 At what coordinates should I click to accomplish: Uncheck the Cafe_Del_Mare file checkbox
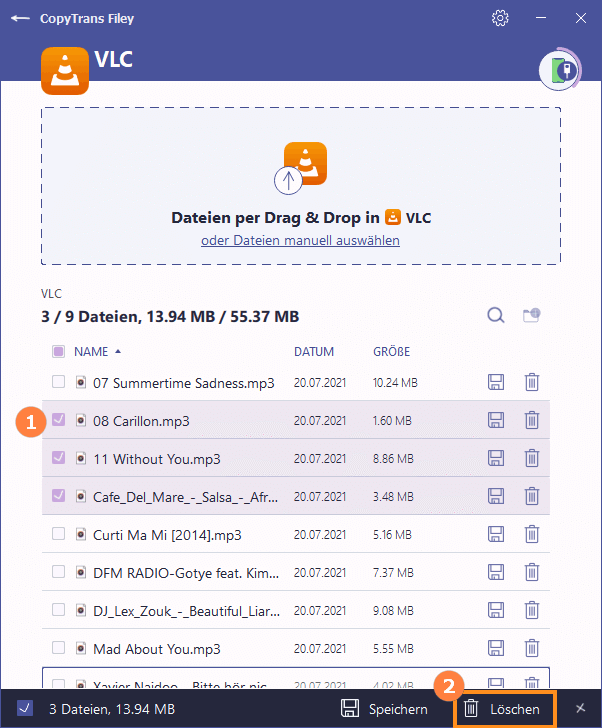point(58,496)
